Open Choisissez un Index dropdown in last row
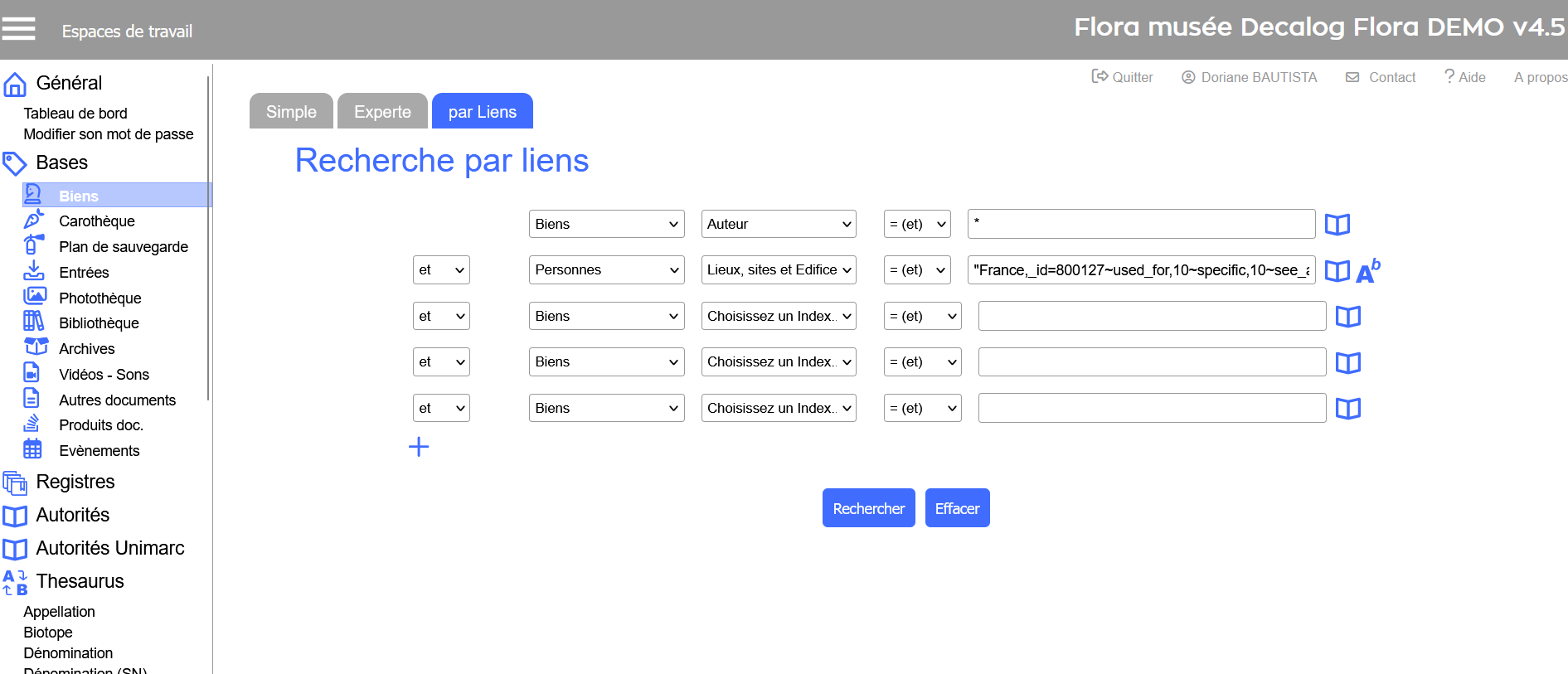This screenshot has width=1568, height=674. point(779,408)
